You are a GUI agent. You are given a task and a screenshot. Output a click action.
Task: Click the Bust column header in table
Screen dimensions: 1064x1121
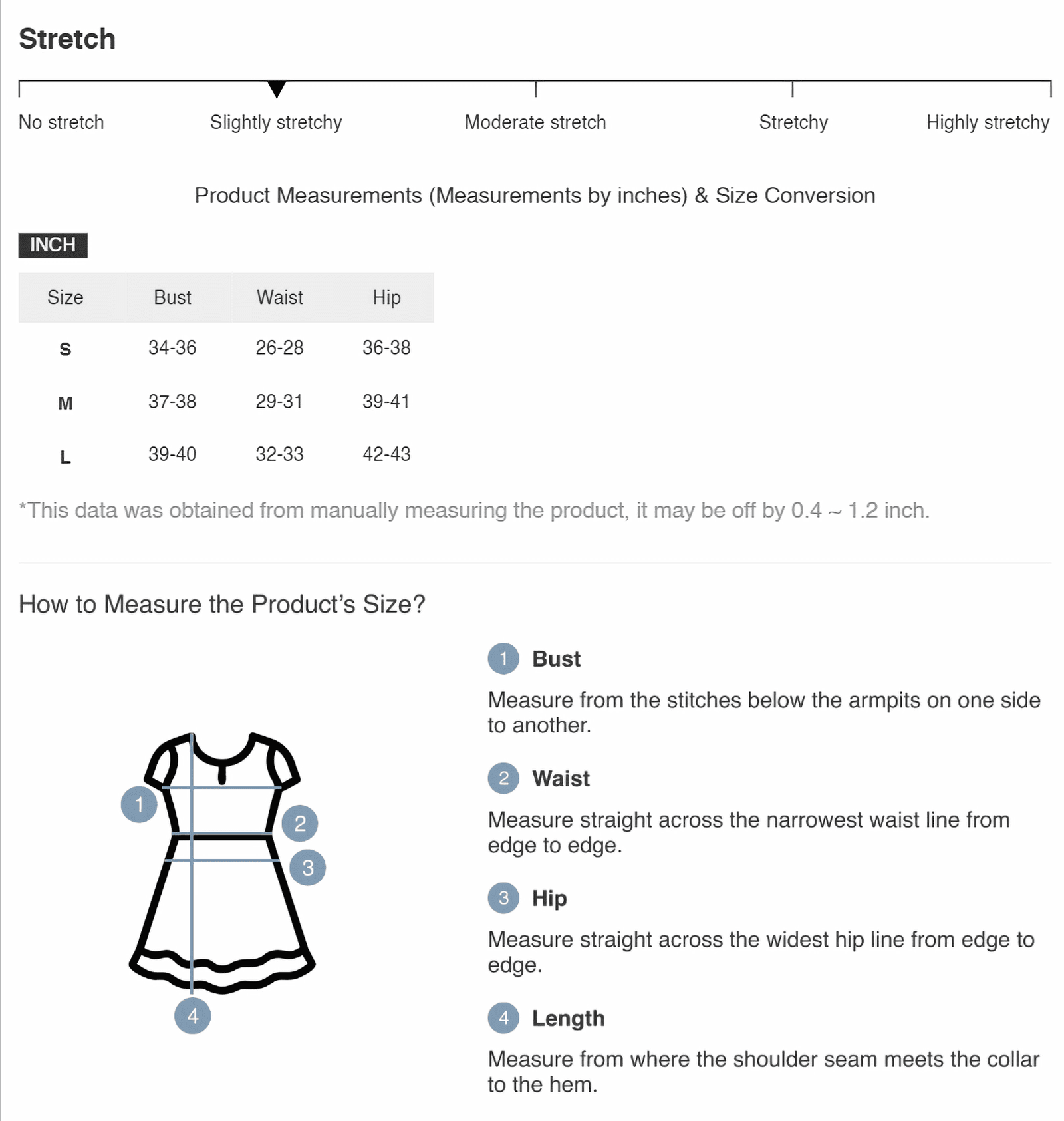172,297
